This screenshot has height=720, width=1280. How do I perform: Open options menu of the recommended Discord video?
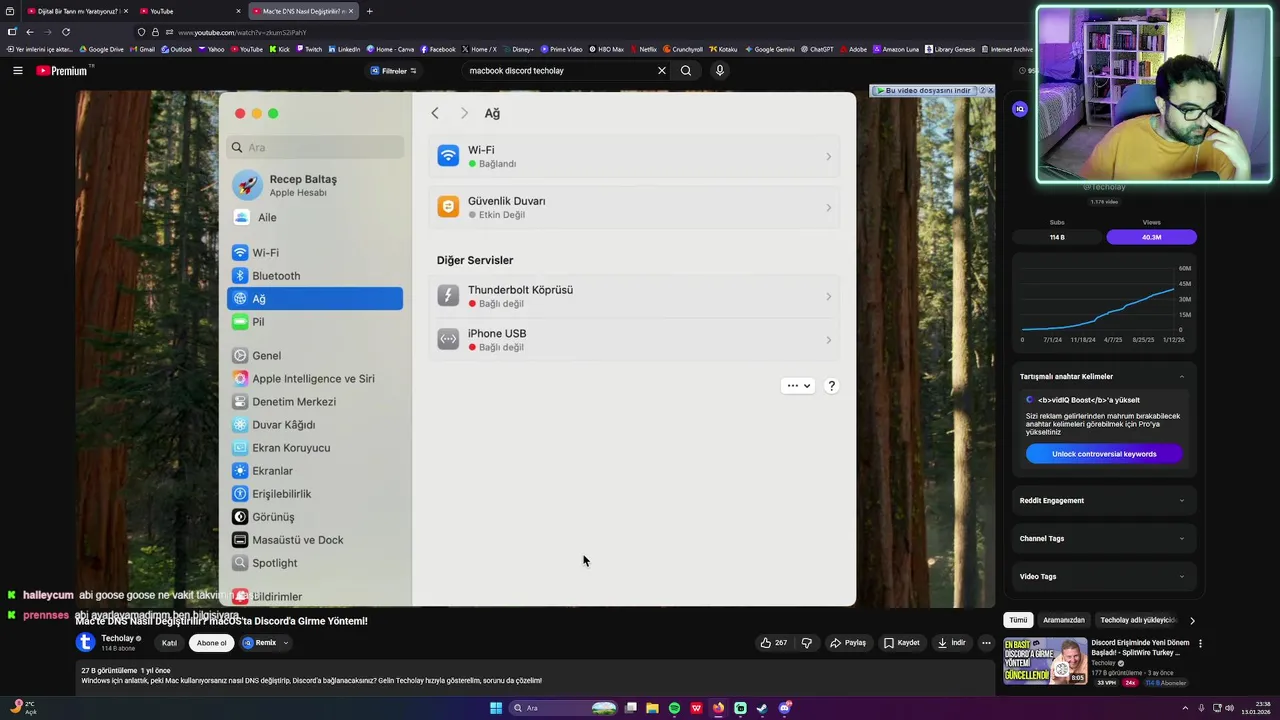1200,644
